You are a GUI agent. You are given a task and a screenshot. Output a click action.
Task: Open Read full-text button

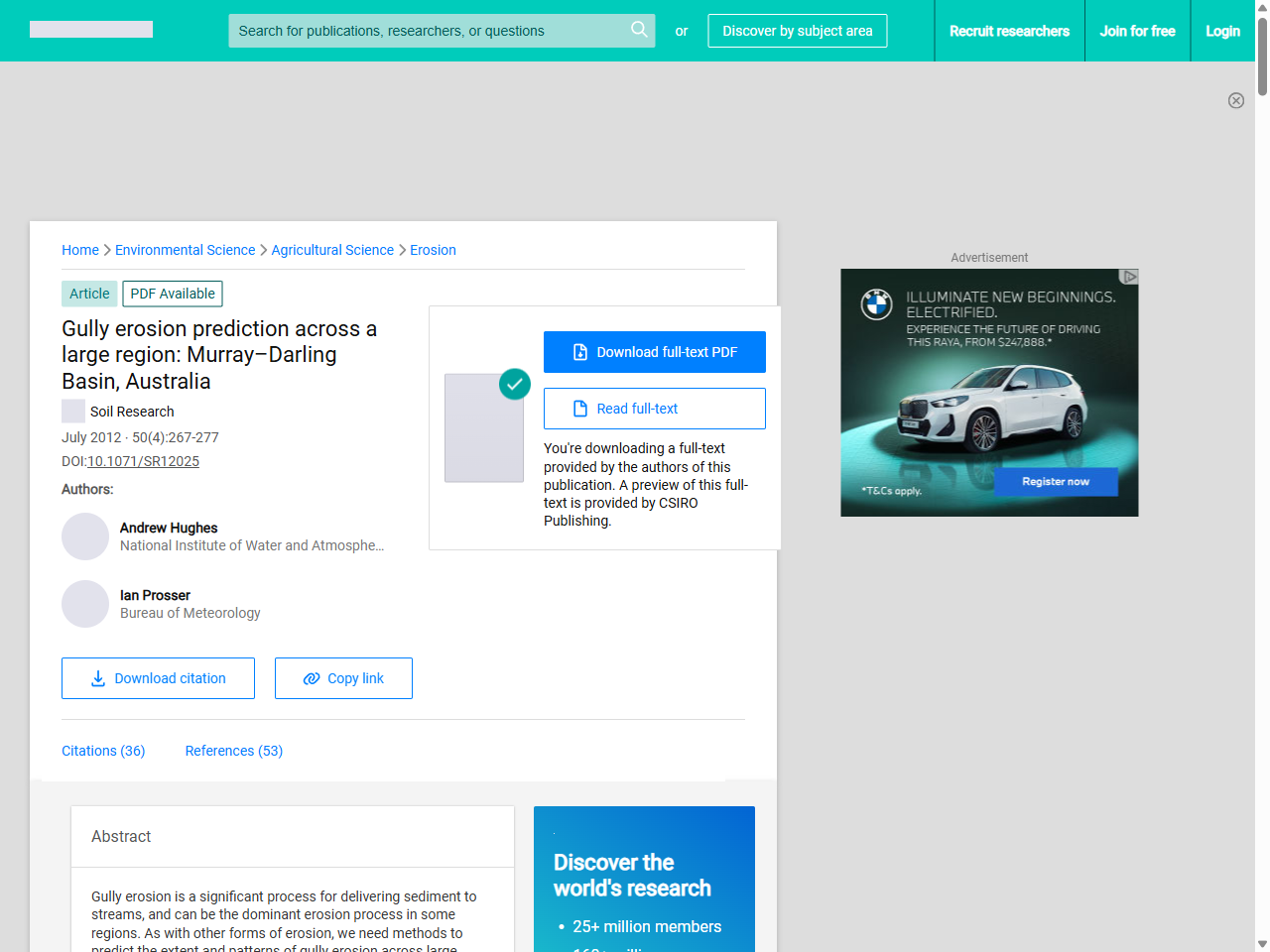(655, 409)
